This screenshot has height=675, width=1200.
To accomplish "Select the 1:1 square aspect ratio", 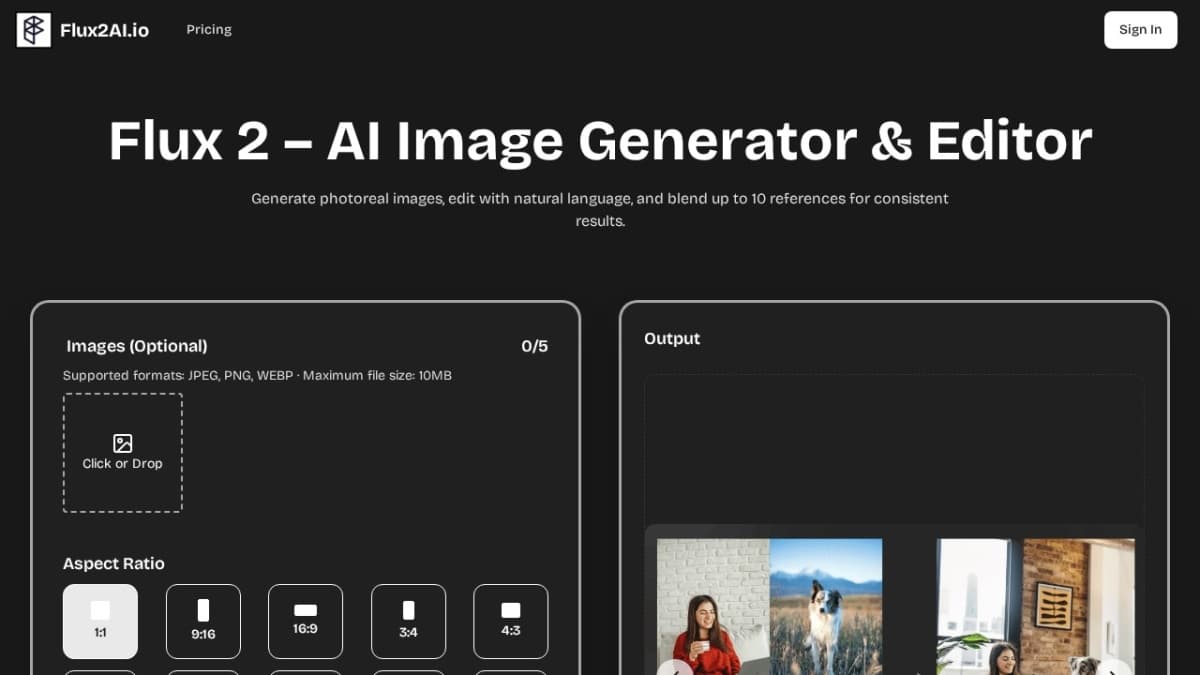I will [100, 621].
